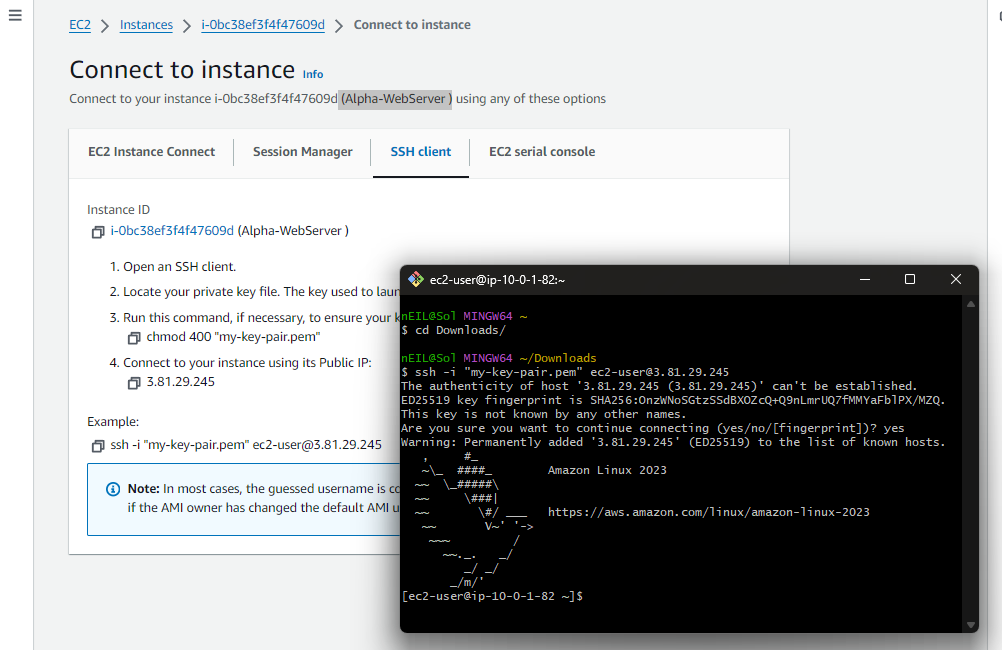
Task: Click the 'Example:' label
Action: coord(112,422)
